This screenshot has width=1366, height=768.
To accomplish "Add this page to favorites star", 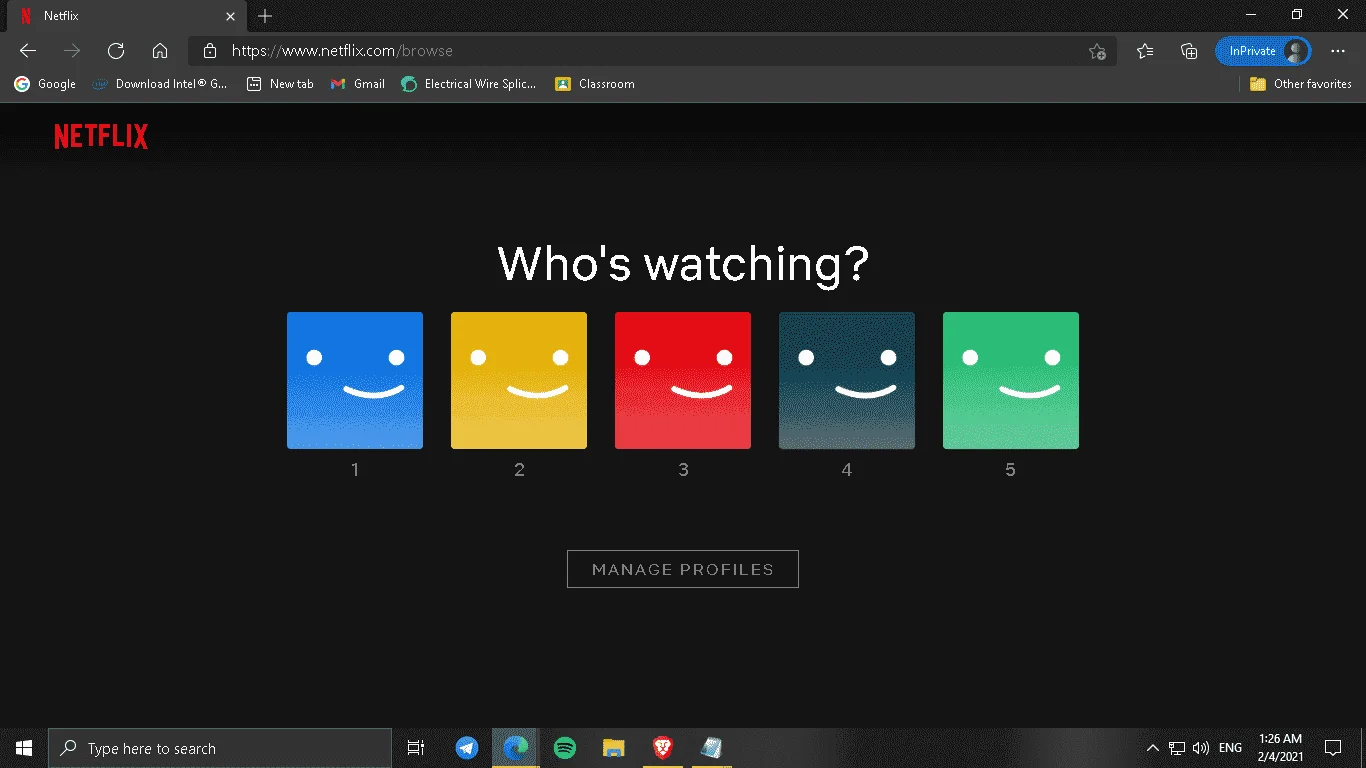I will [x=1097, y=51].
